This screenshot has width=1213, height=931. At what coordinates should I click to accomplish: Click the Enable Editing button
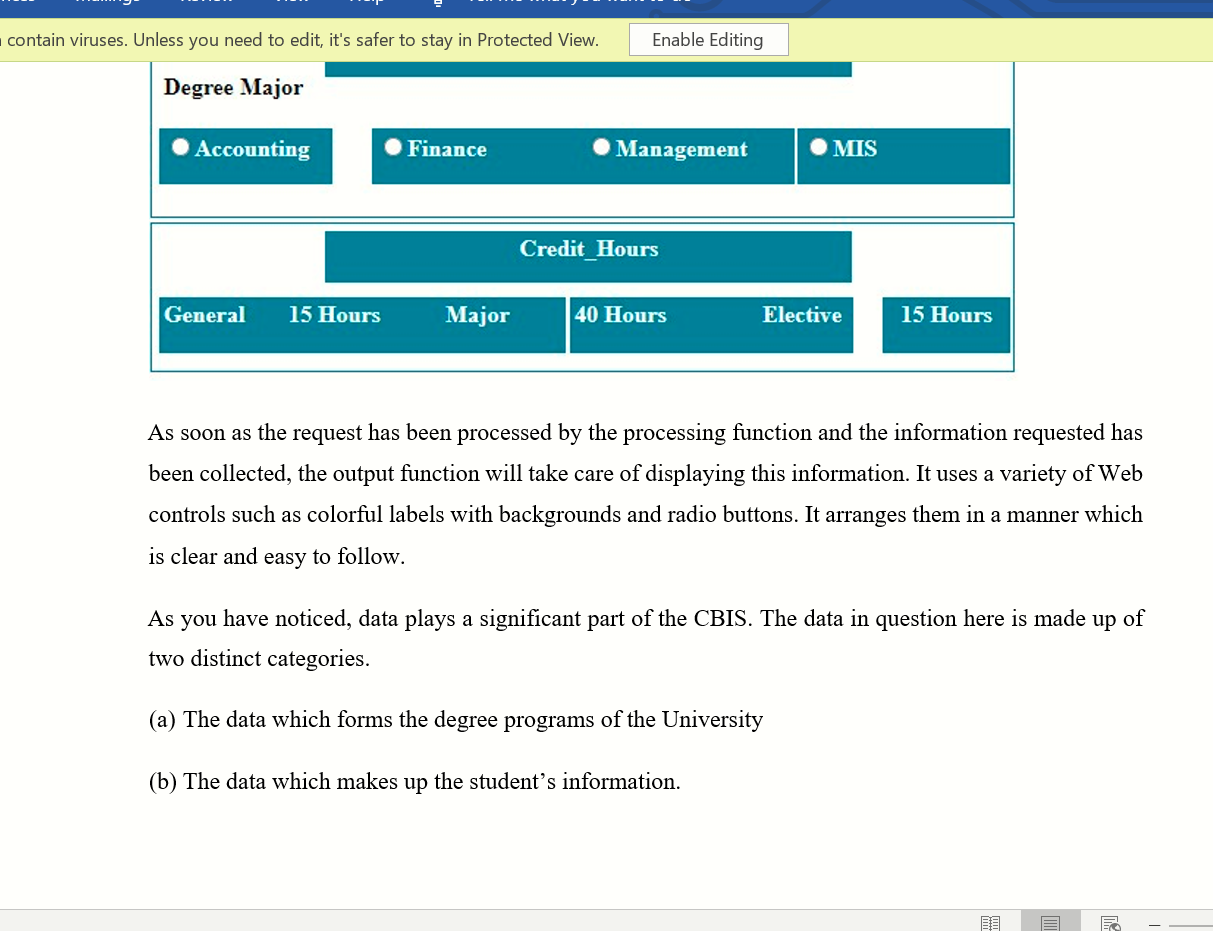pyautogui.click(x=708, y=40)
